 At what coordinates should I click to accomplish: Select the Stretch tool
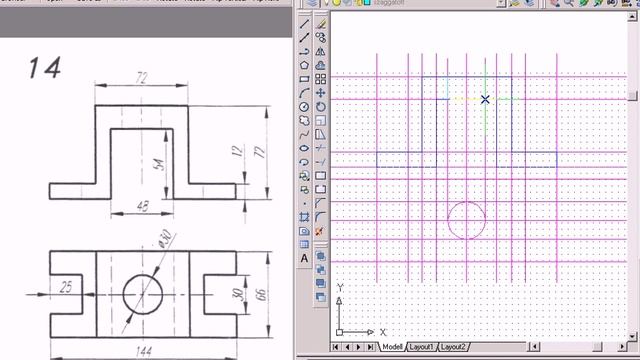coord(321,135)
